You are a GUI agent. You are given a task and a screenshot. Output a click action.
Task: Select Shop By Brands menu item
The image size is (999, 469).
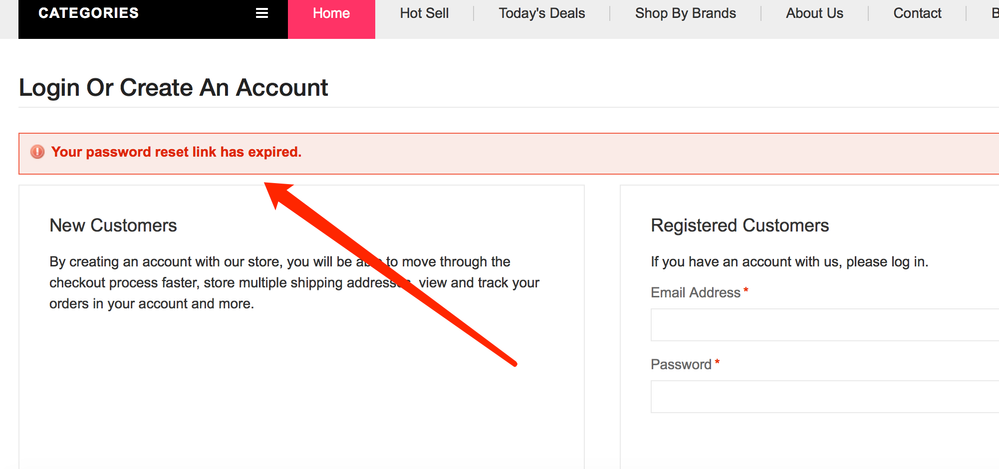685,14
